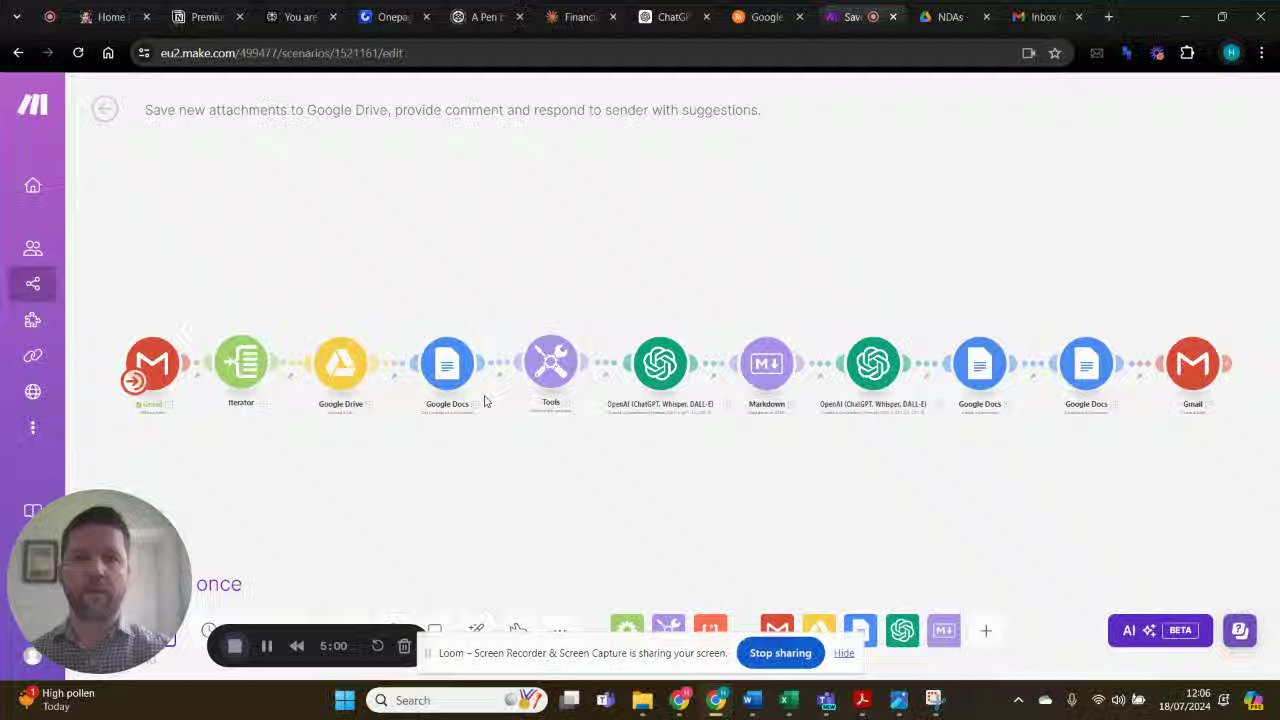Open the Google Docs module left of Tools
Screen dimensions: 1280x720
click(x=447, y=363)
